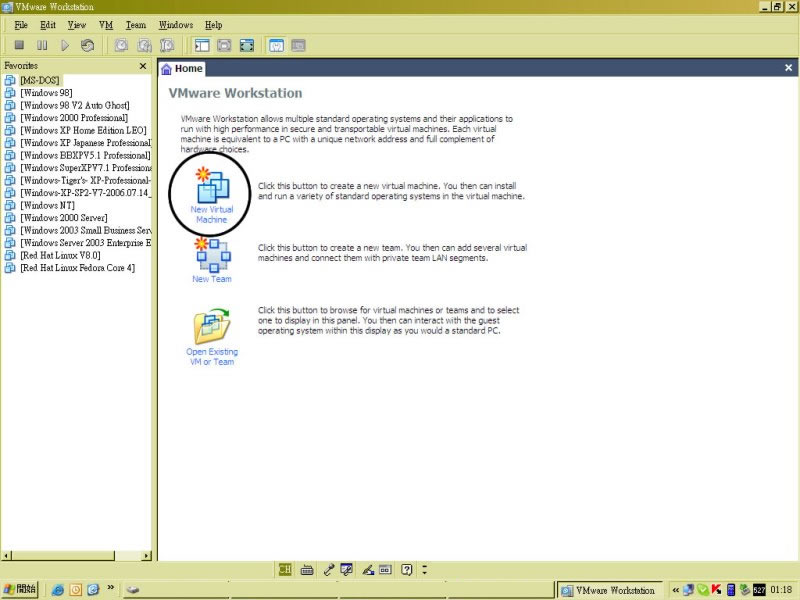800x600 pixels.
Task: Click the keyboard icon on language bar
Action: click(x=307, y=570)
